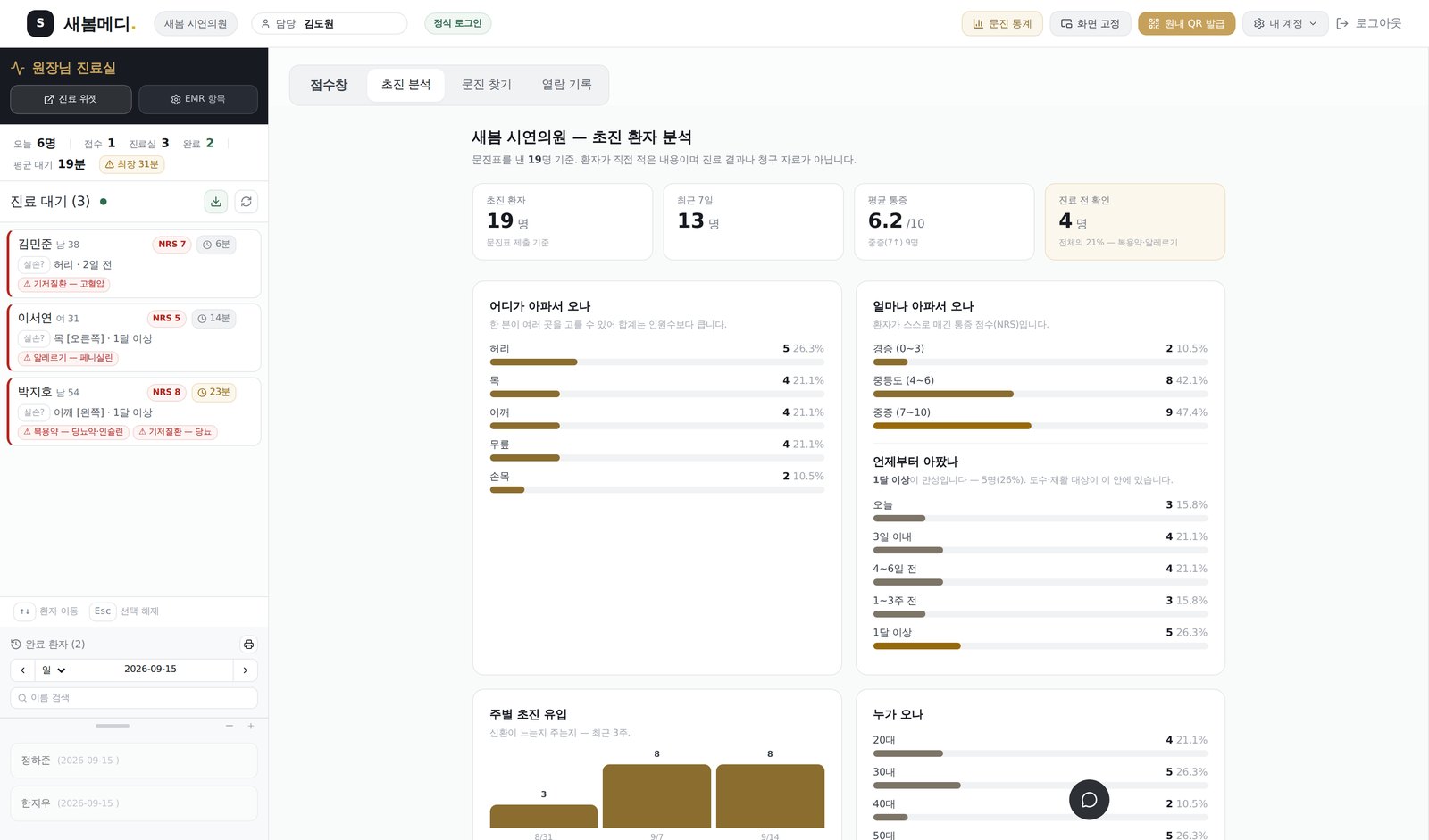
Task: Click the 8/31 weekly bar column
Action: pos(543,817)
